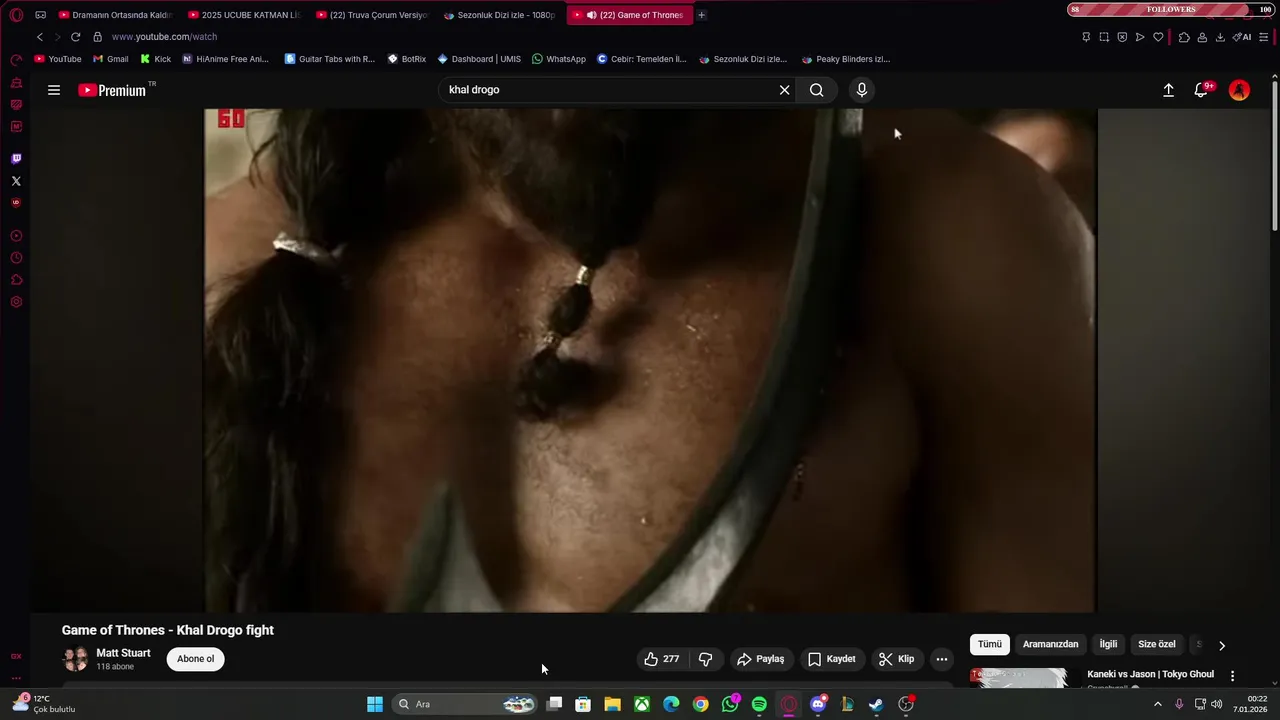The image size is (1280, 720).
Task: Open browser downloads icon
Action: coord(1222,37)
